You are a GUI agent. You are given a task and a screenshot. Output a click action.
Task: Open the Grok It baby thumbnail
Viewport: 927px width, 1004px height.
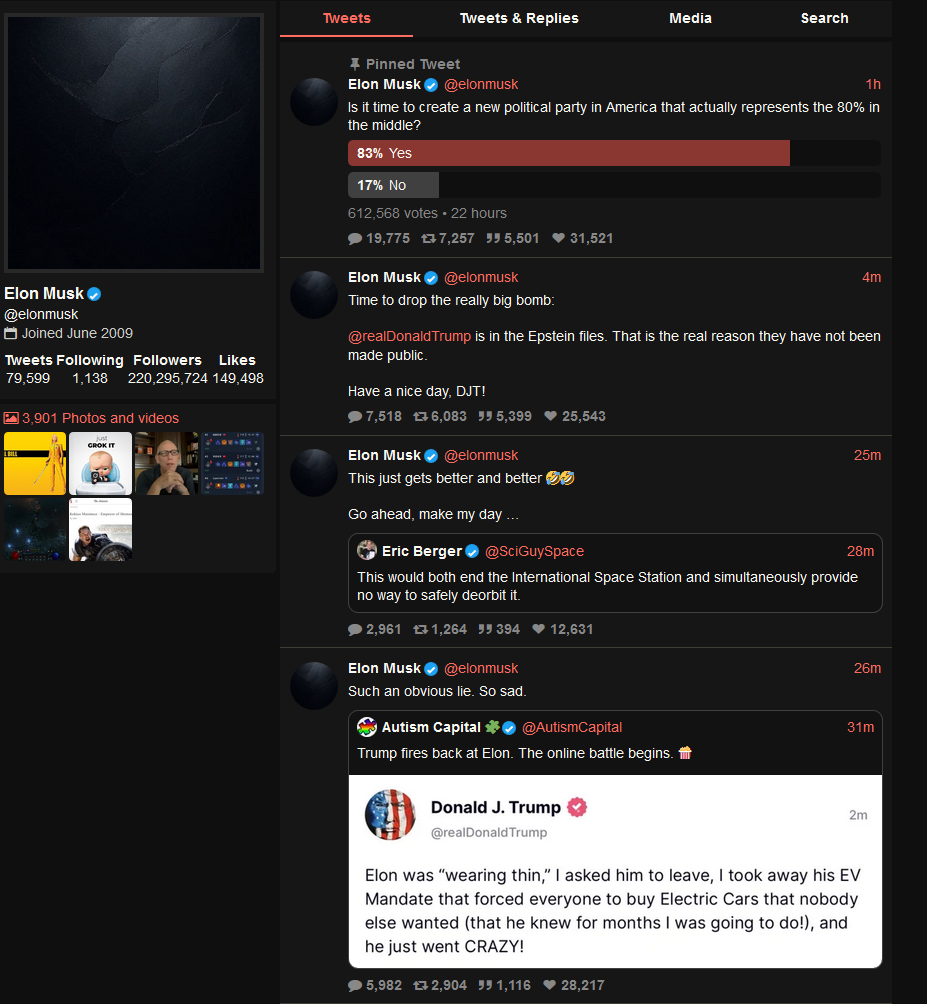coord(101,464)
